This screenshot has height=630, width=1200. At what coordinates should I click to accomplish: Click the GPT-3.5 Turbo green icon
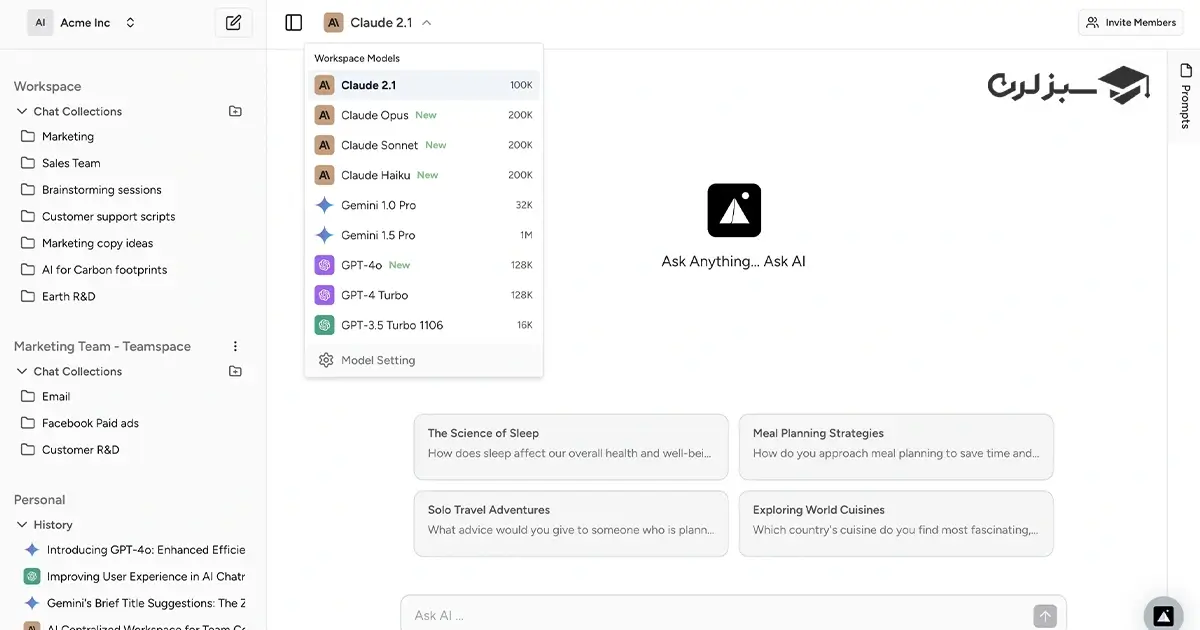click(x=324, y=325)
